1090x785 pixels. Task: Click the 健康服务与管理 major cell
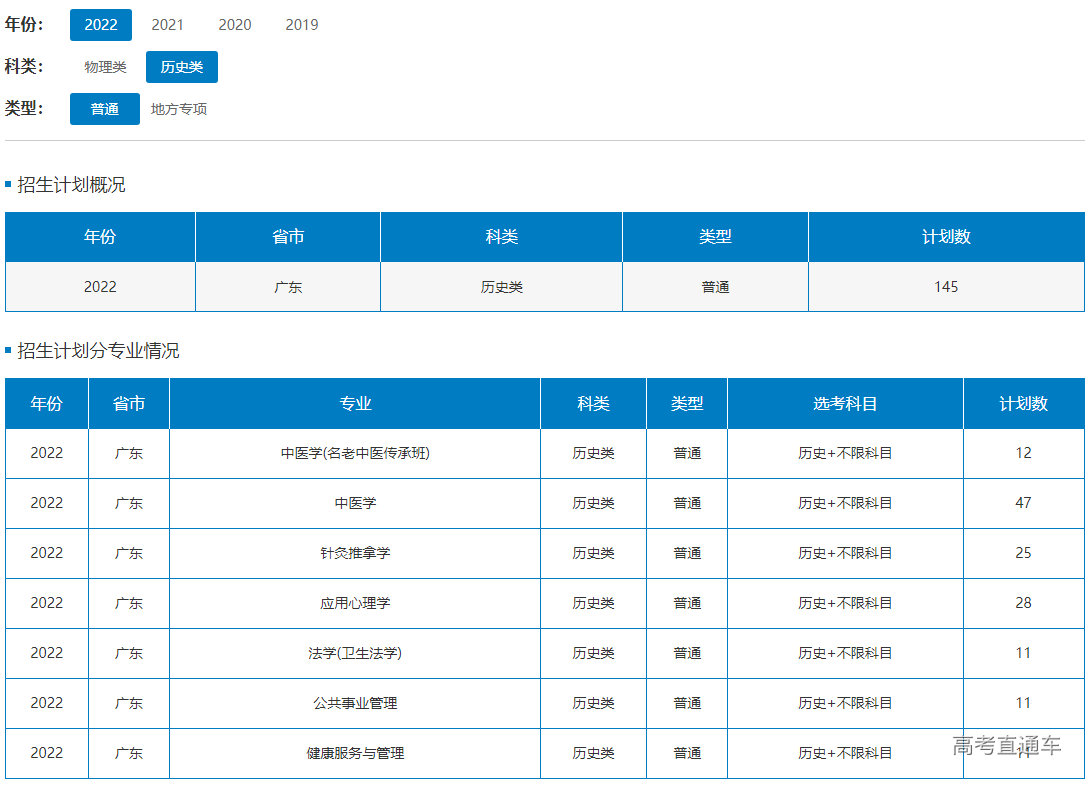[355, 753]
